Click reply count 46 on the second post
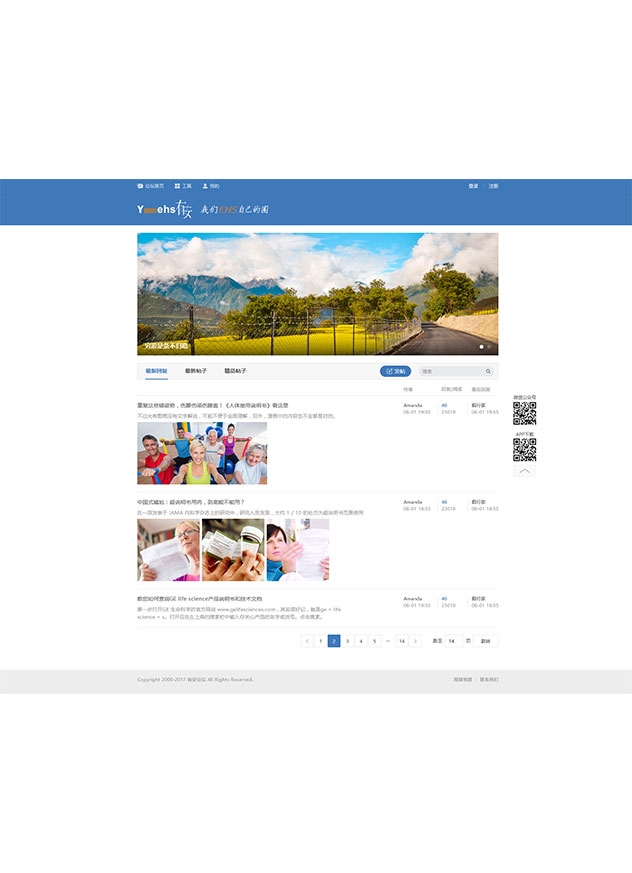The height and width of the screenshot is (873, 632). [x=444, y=502]
